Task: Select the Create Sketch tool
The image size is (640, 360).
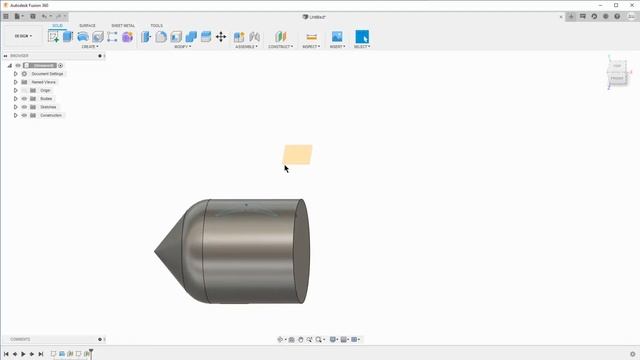Action: click(53, 37)
